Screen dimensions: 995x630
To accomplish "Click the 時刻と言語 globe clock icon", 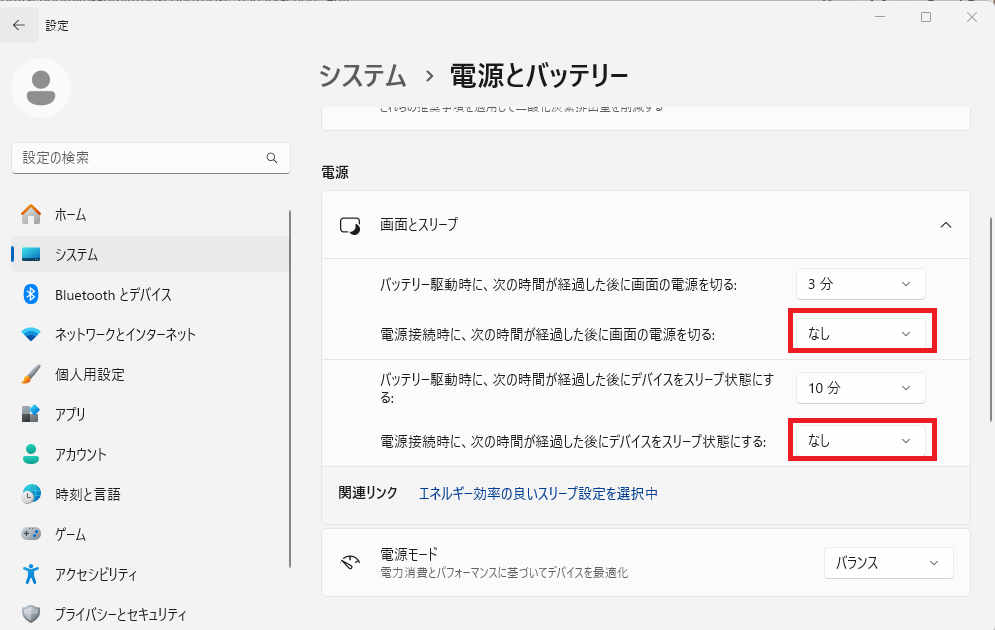I will tap(30, 494).
